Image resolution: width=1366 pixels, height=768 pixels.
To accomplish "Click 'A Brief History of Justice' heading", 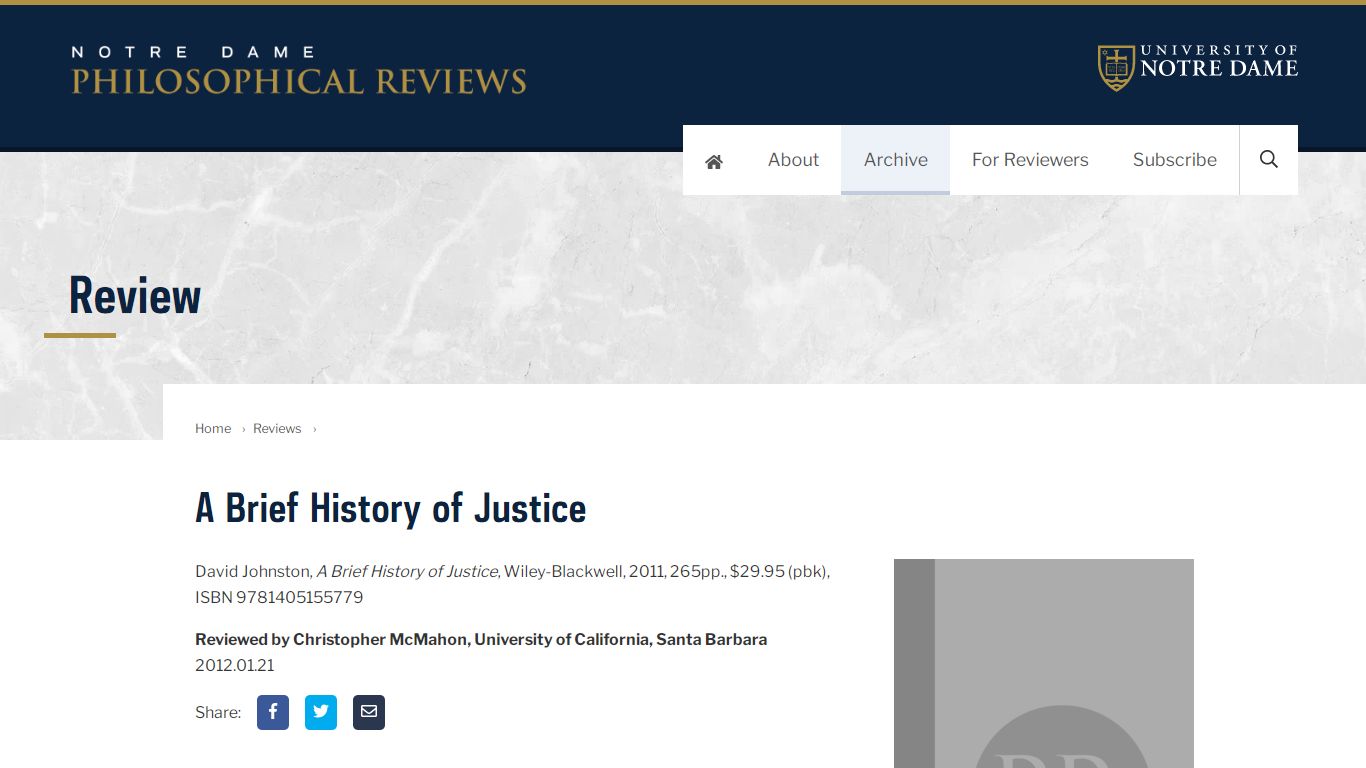I will coord(391,508).
